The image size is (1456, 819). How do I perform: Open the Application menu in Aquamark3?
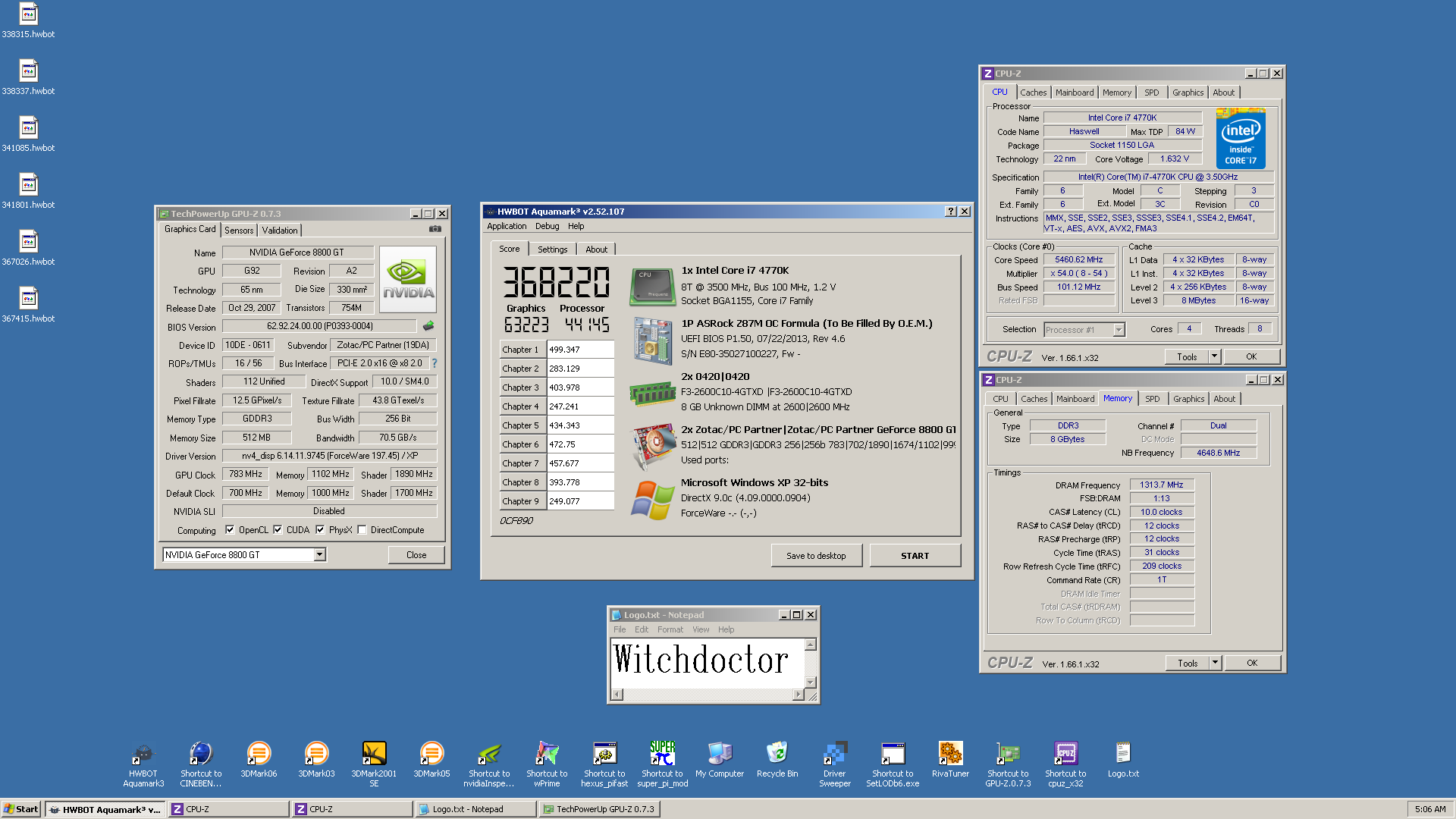click(507, 226)
